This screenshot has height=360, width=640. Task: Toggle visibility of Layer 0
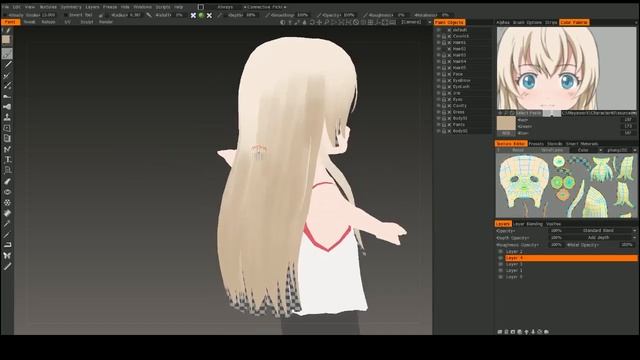pyautogui.click(x=500, y=277)
